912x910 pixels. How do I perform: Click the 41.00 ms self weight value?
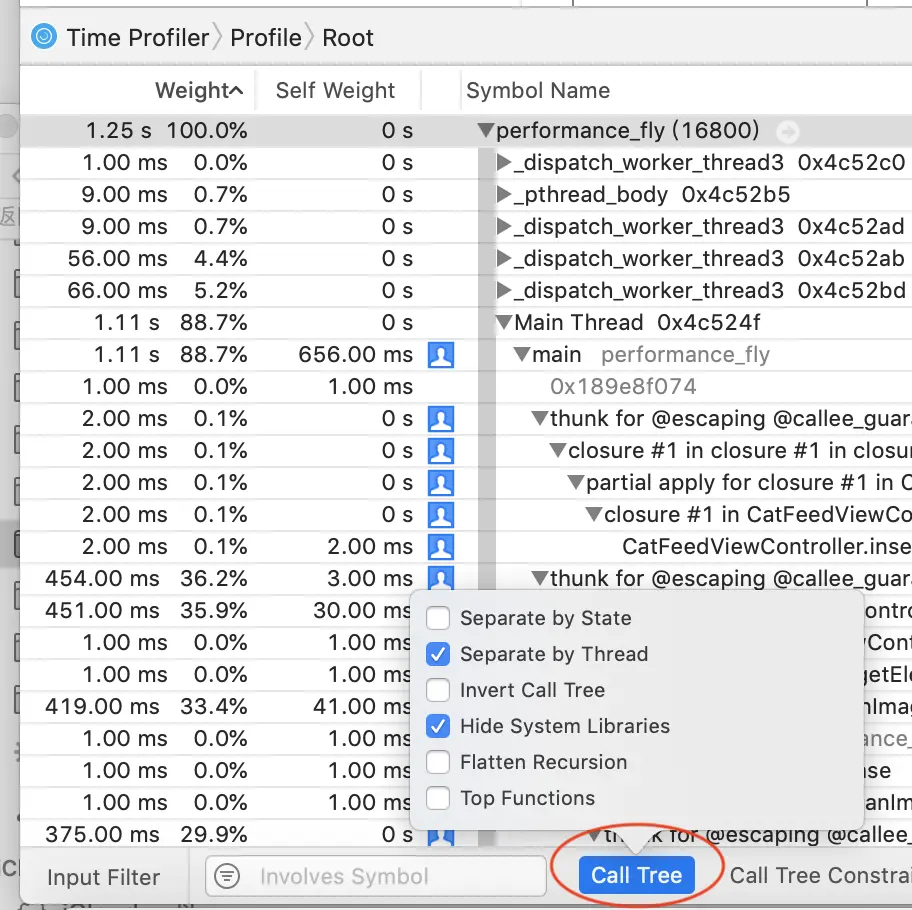[x=362, y=706]
